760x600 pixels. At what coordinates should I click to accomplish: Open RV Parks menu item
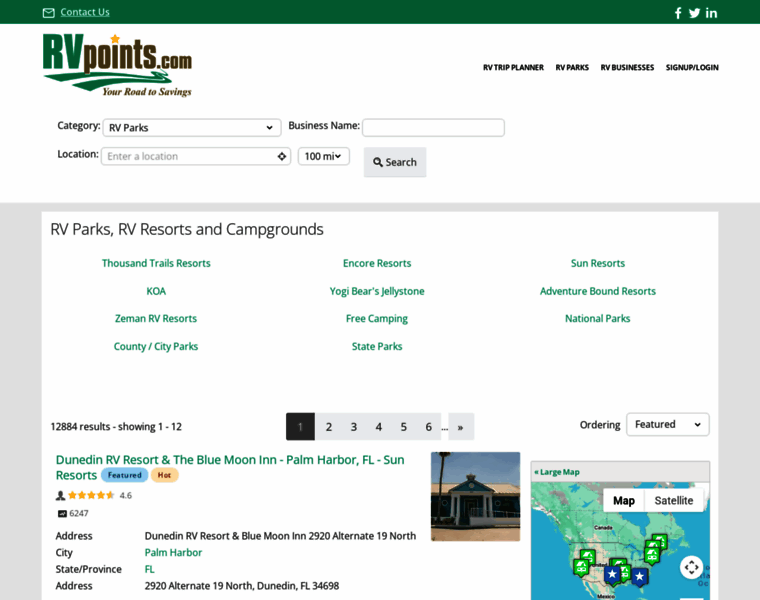(572, 67)
